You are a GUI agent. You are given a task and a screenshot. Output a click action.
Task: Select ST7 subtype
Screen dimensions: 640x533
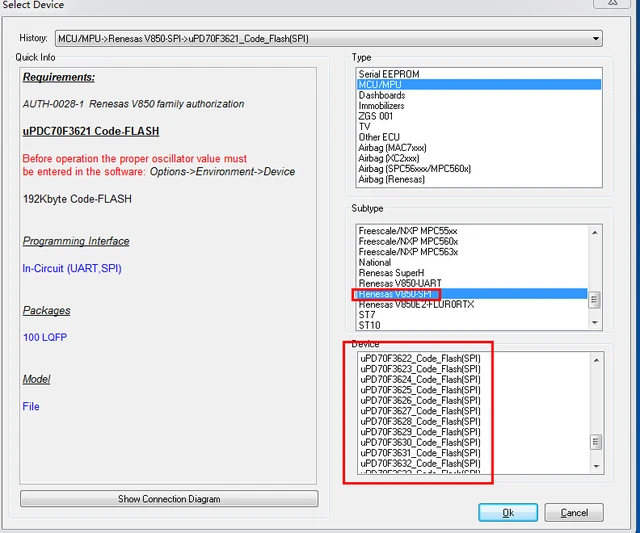367,315
